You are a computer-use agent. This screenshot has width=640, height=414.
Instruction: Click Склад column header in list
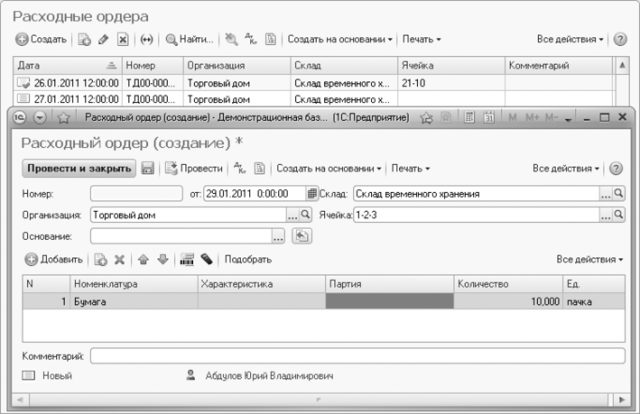pyautogui.click(x=344, y=65)
